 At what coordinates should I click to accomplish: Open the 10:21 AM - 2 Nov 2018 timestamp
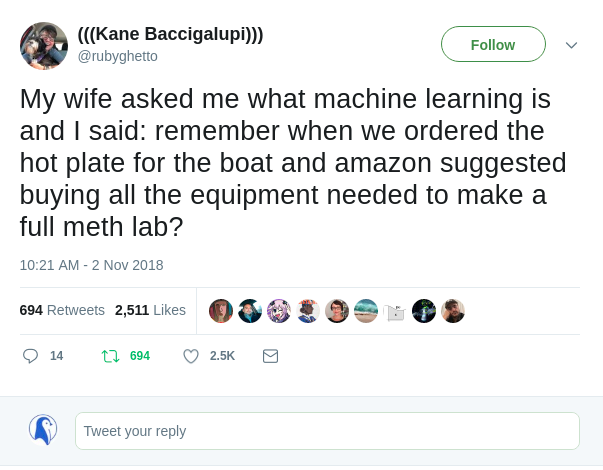(91, 265)
